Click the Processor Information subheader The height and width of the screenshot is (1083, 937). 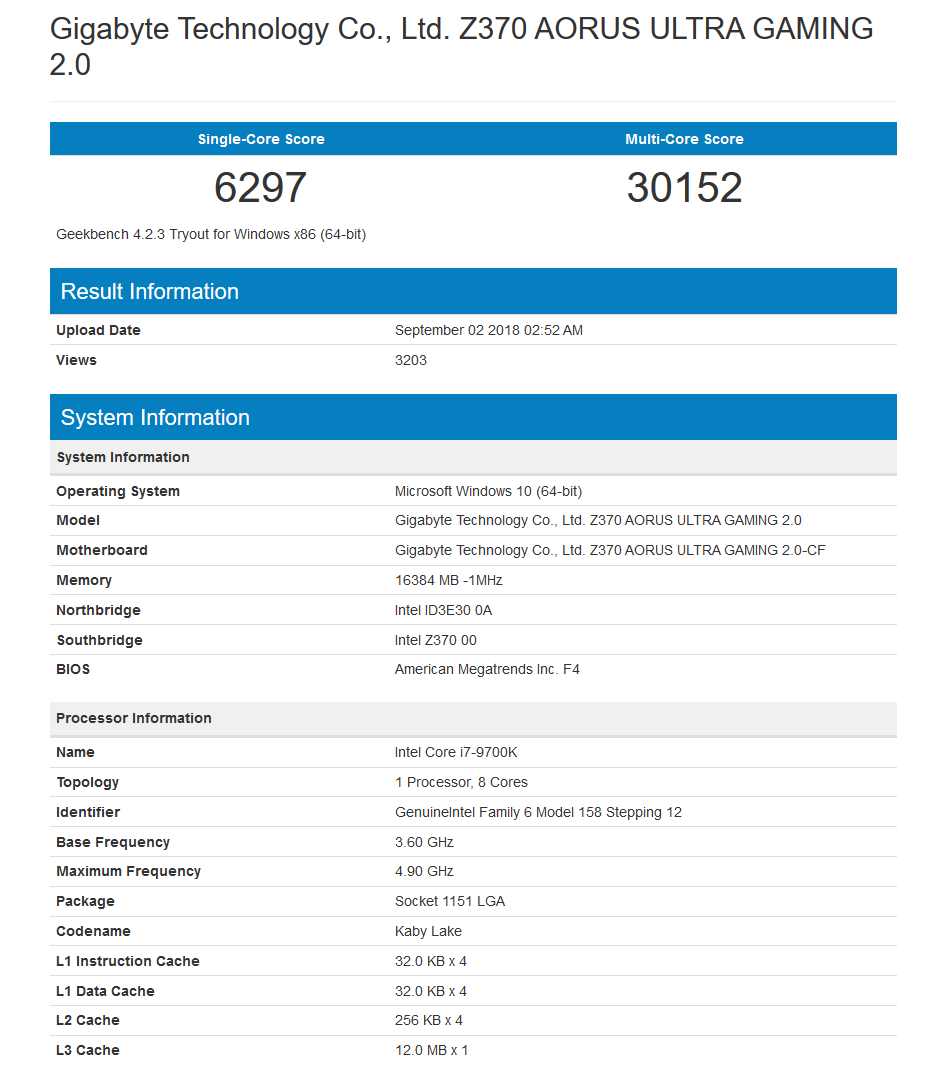coord(473,718)
